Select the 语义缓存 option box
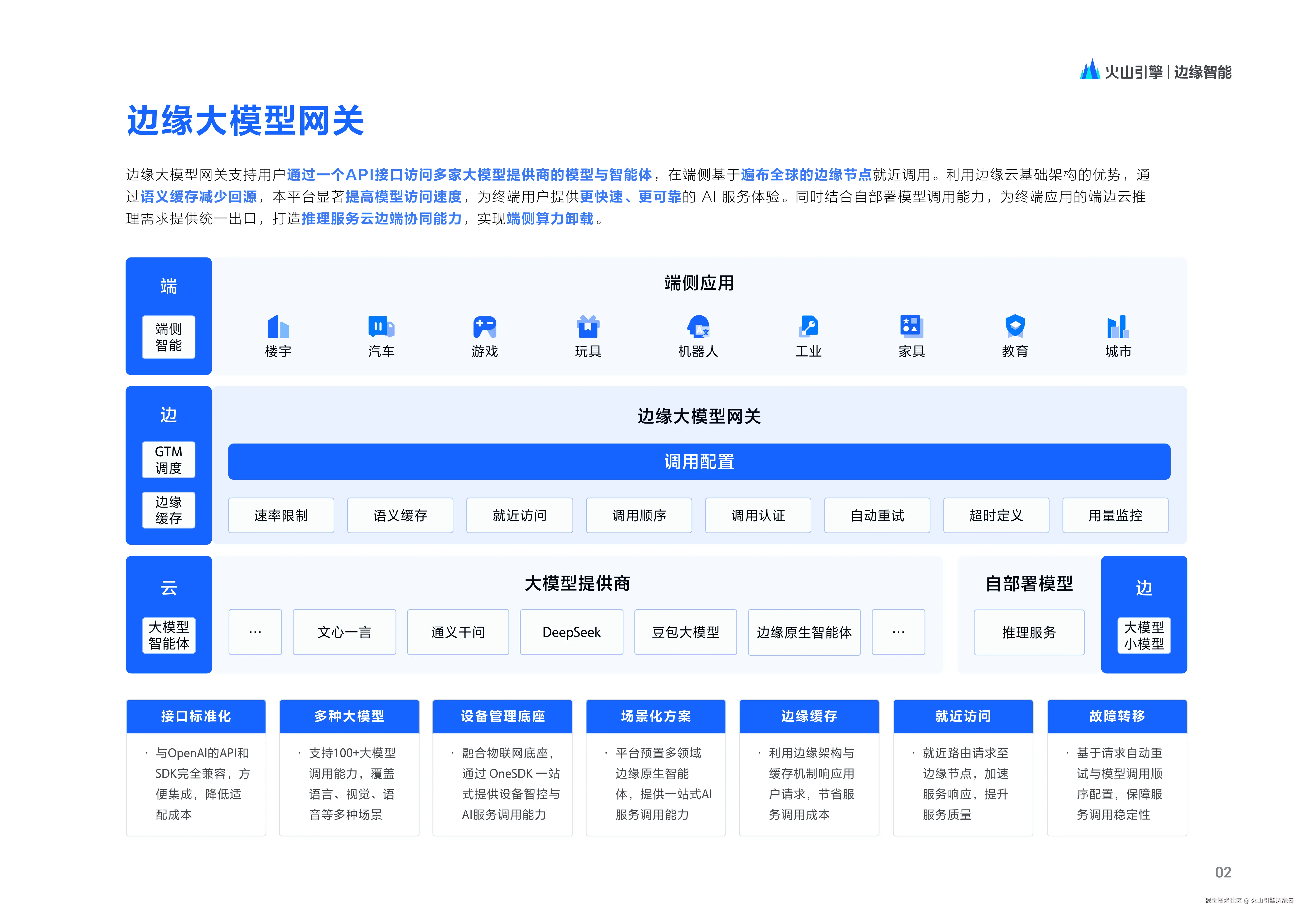The height and width of the screenshot is (924, 1314). pyautogui.click(x=400, y=515)
